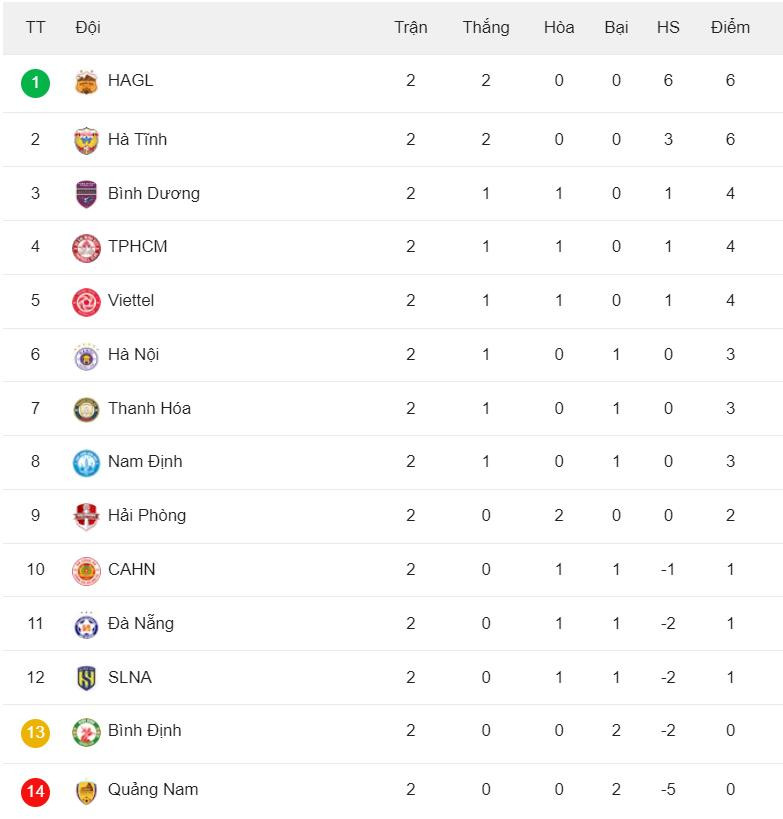The height and width of the screenshot is (819, 783).
Task: Open the CAHN team link
Action: (x=131, y=569)
